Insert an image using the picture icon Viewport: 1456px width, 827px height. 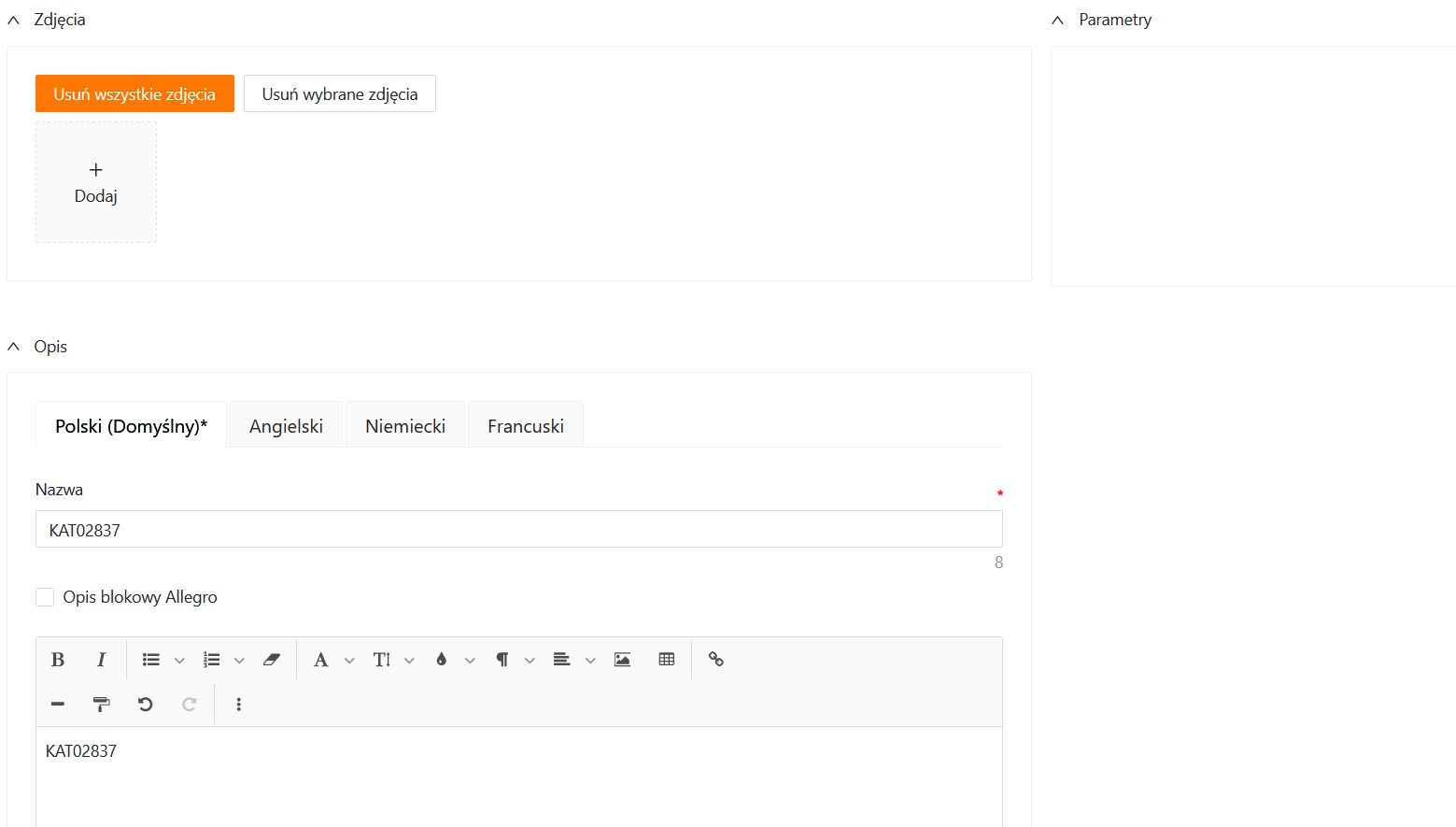pos(622,660)
